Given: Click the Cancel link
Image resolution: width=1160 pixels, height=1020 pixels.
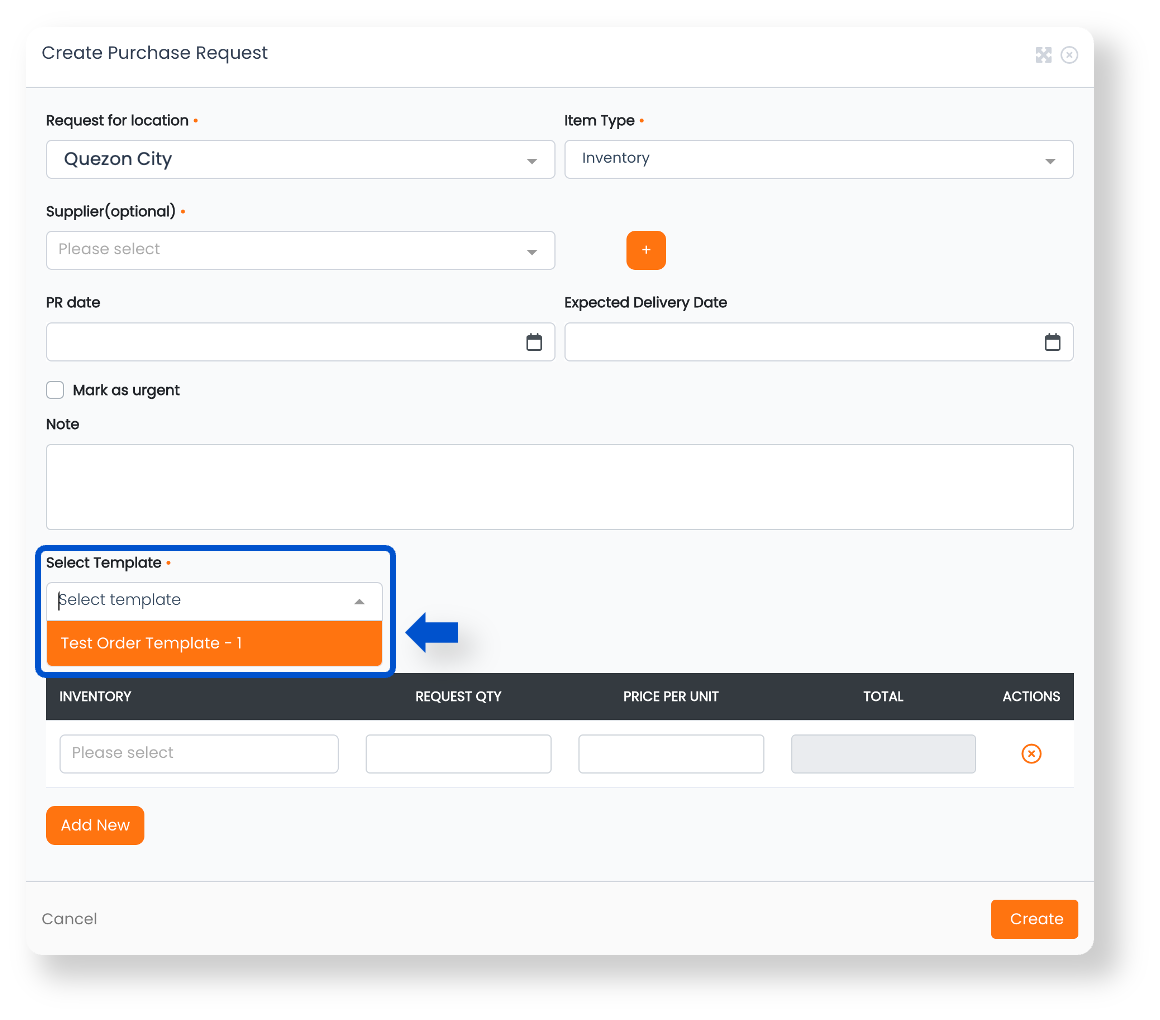Looking at the screenshot, I should 70,919.
